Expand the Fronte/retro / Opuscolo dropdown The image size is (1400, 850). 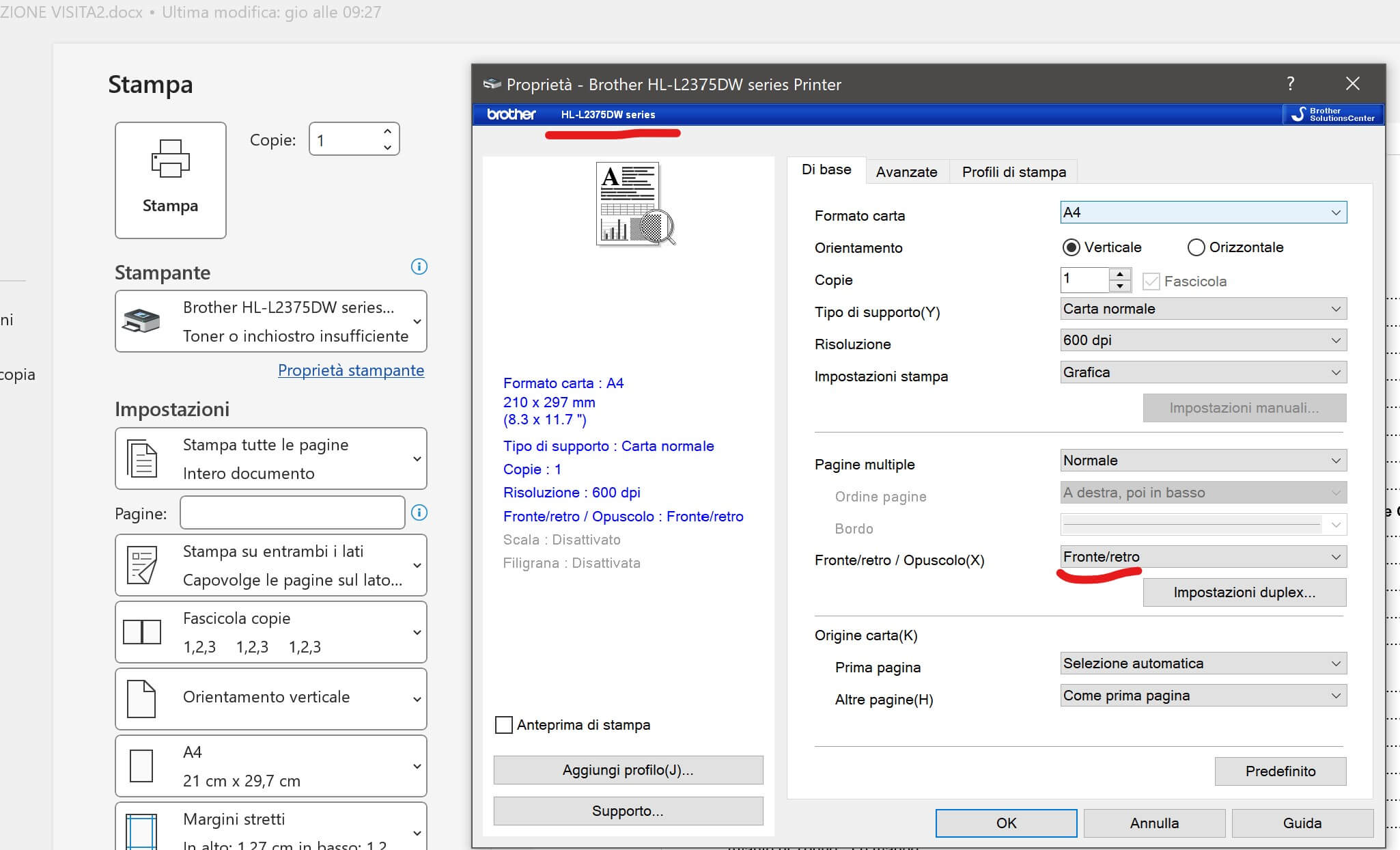coord(1203,557)
